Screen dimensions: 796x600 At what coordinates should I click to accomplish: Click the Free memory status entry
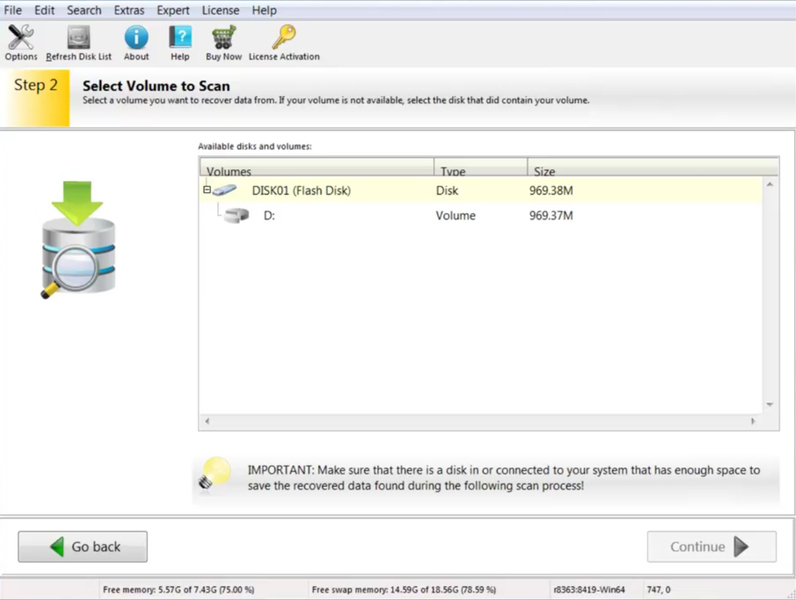tap(179, 590)
